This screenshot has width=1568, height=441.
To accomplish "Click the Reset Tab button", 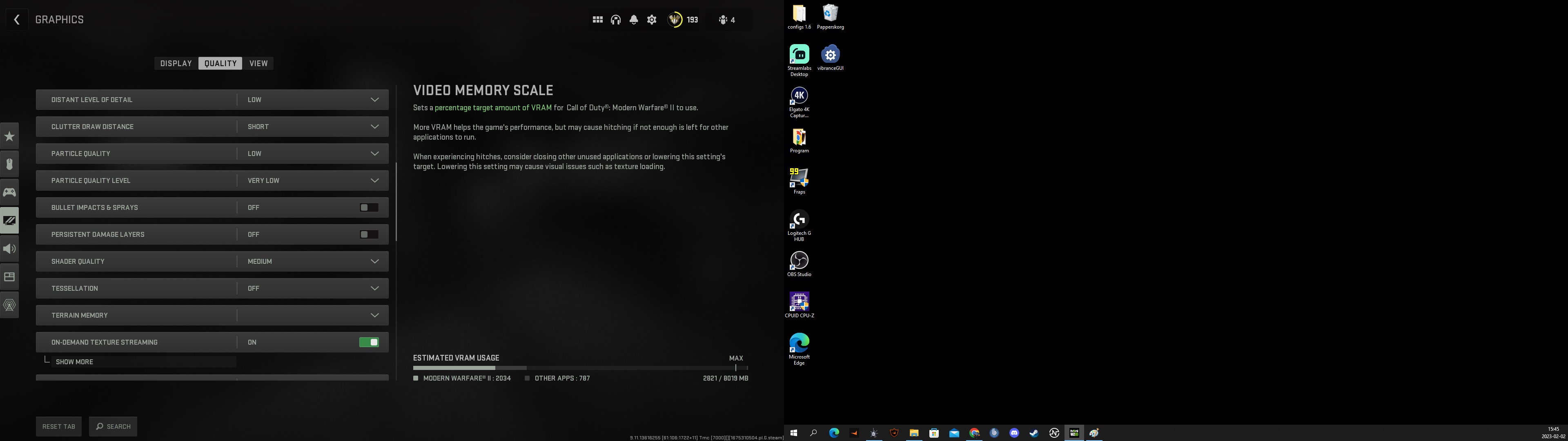I will (x=58, y=426).
